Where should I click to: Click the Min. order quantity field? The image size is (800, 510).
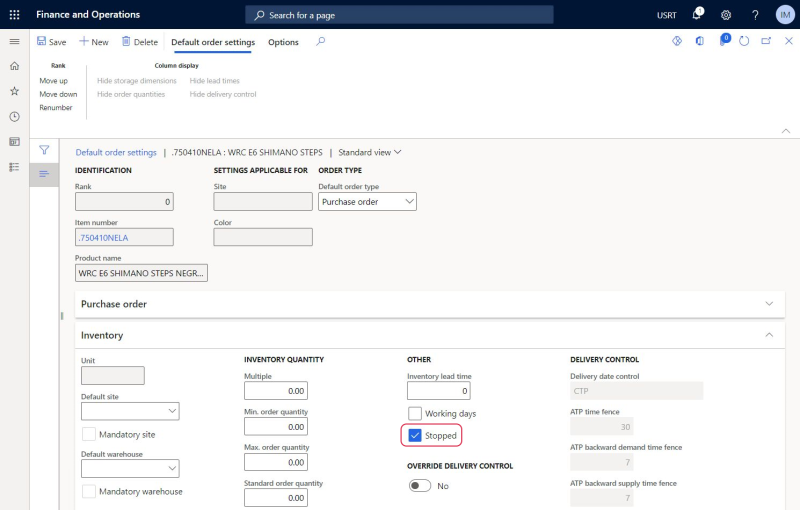pyautogui.click(x=276, y=426)
